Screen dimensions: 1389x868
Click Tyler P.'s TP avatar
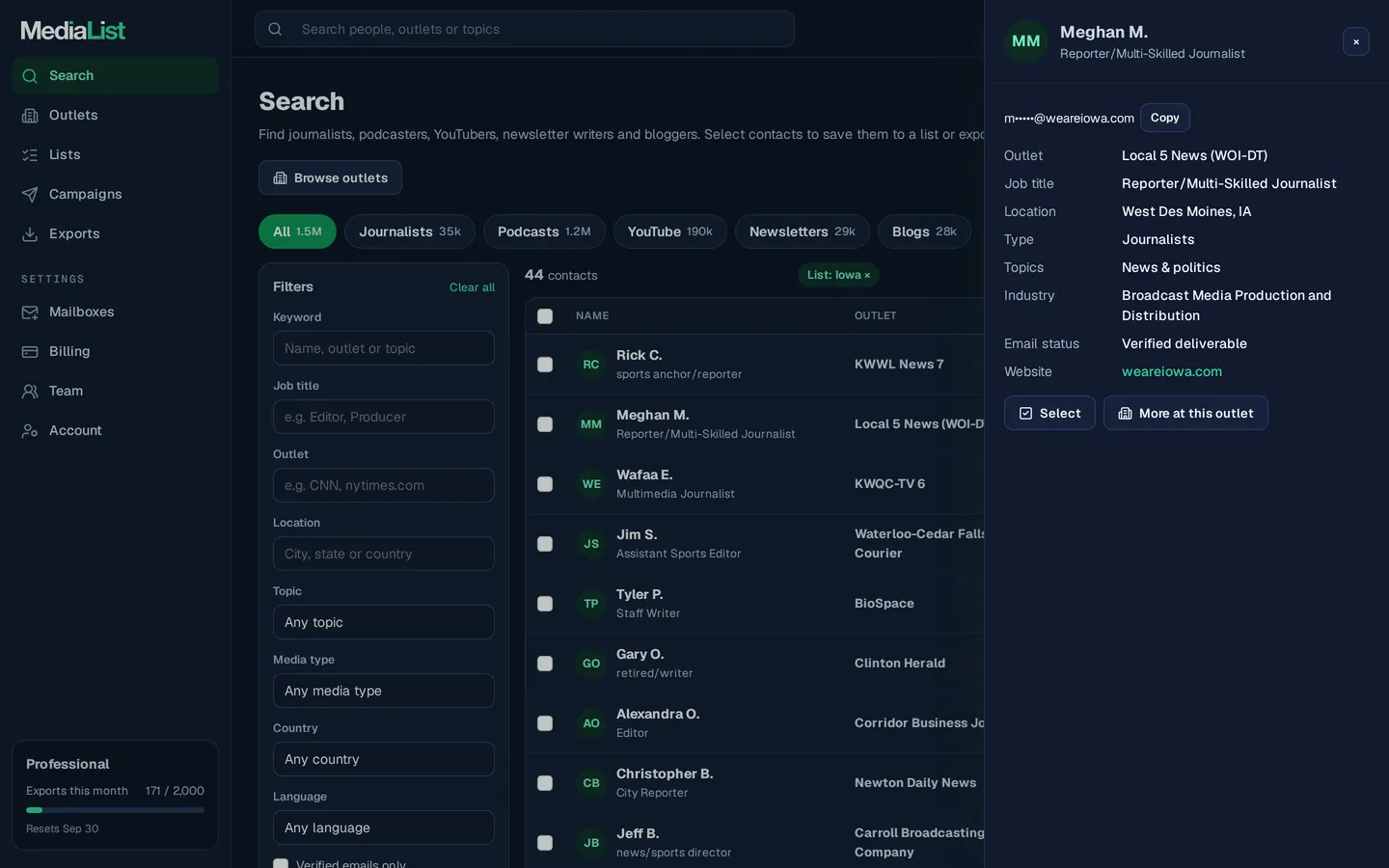[591, 604]
